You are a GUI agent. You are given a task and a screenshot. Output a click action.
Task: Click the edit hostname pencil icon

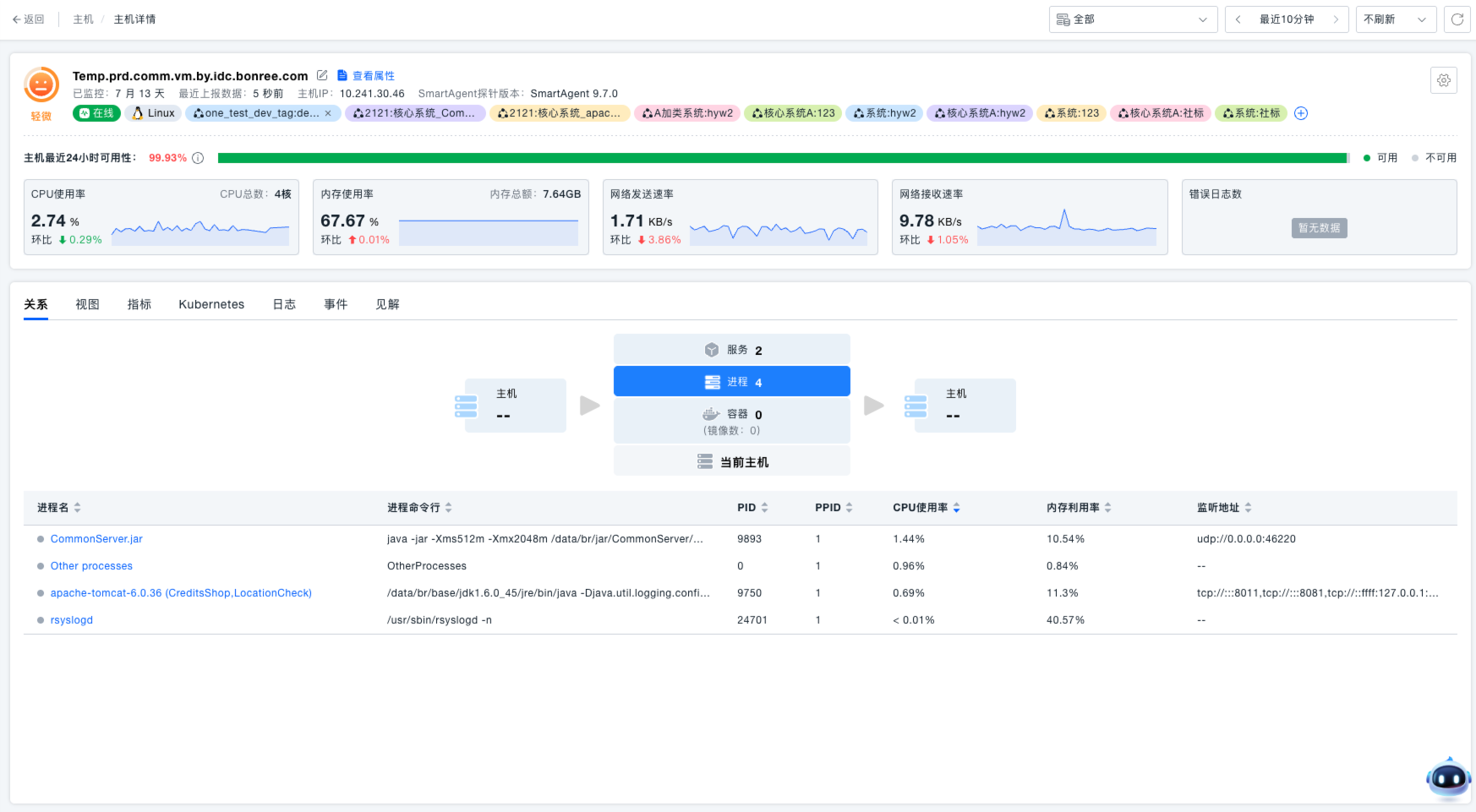coord(322,75)
